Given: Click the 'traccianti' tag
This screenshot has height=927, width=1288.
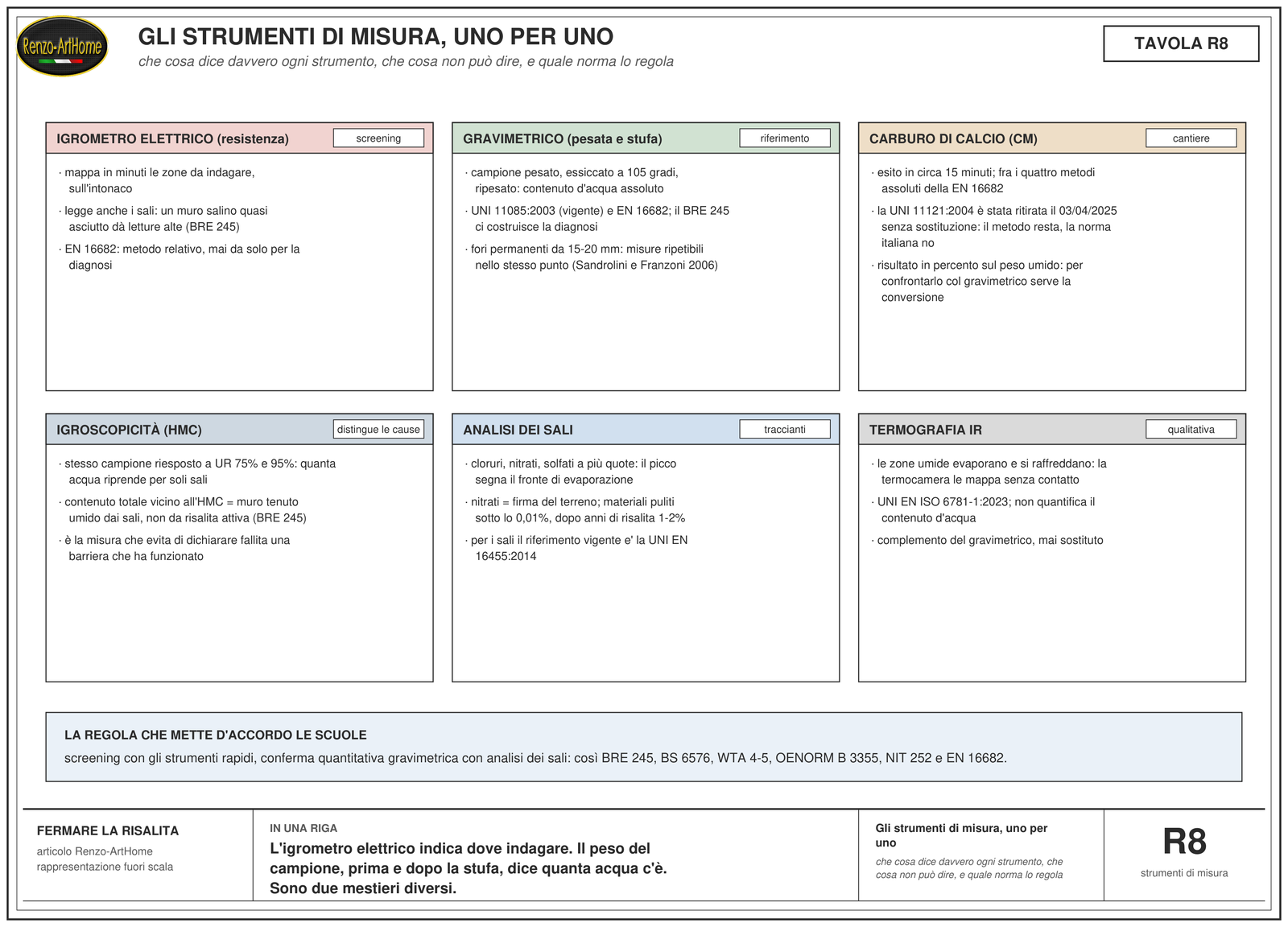Looking at the screenshot, I should click(x=785, y=430).
